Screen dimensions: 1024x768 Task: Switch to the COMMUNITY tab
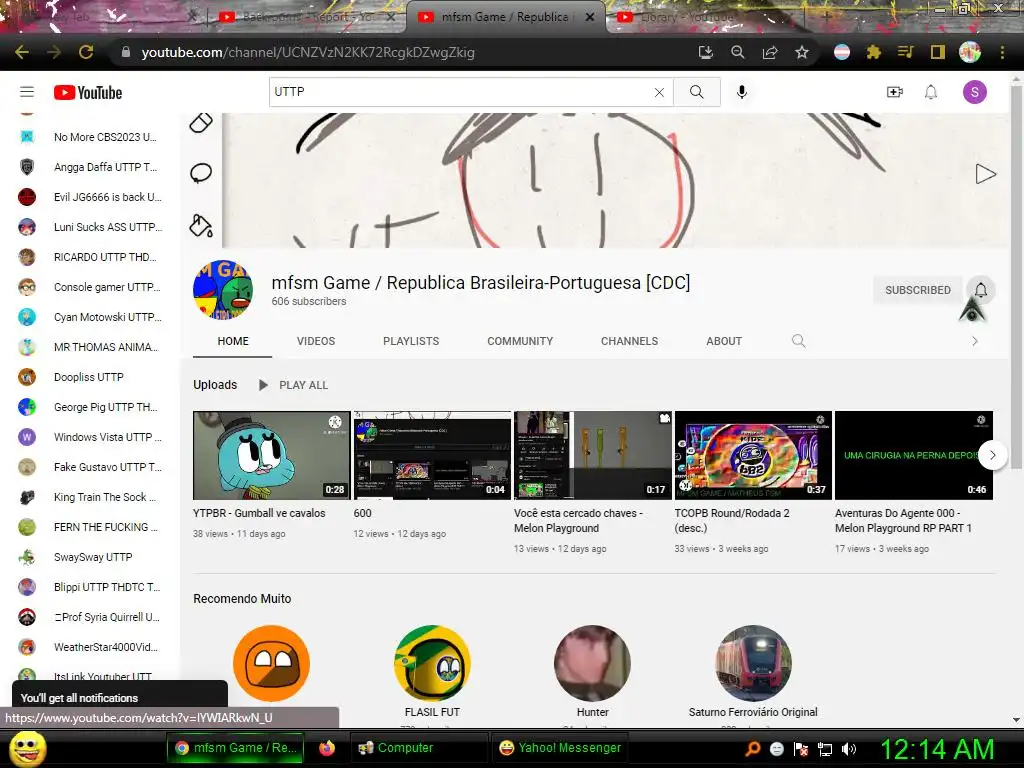click(x=520, y=341)
